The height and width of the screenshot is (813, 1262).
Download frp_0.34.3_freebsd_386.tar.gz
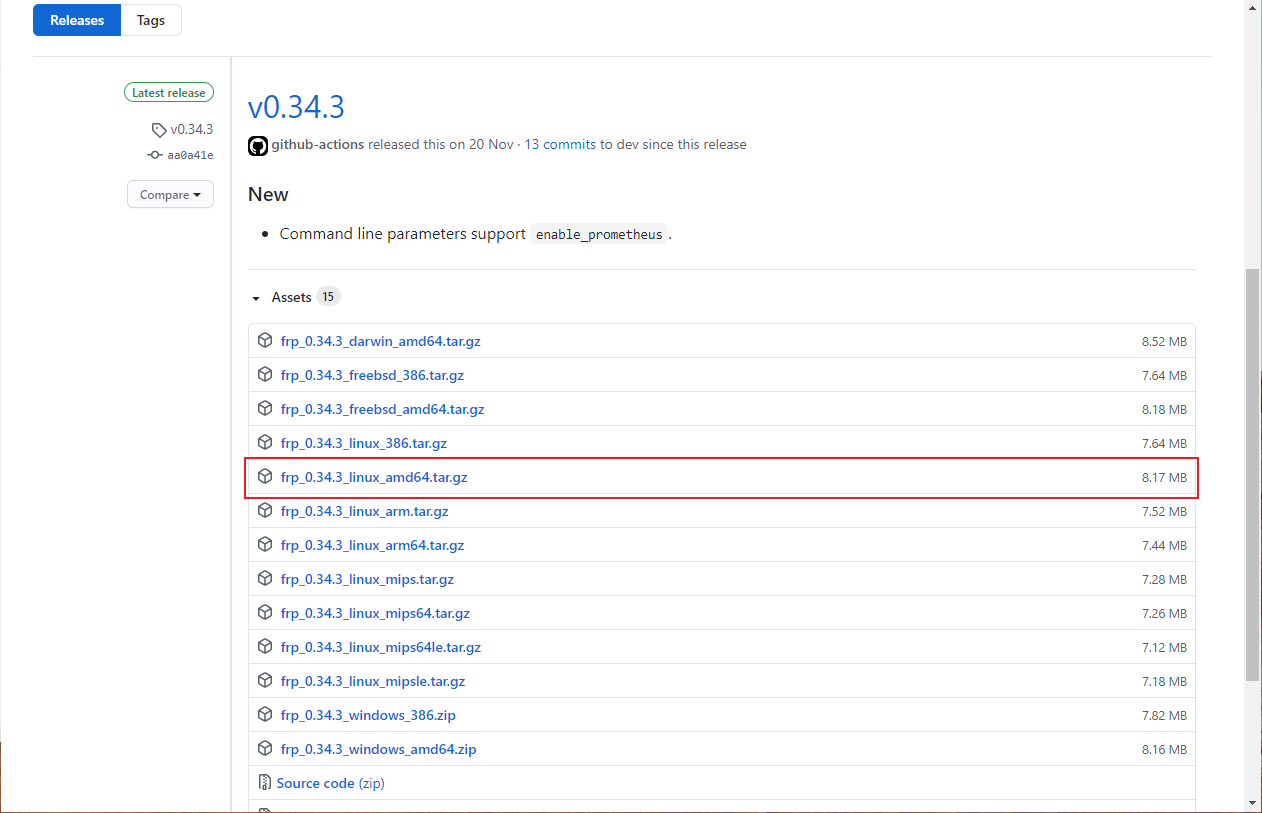point(372,375)
